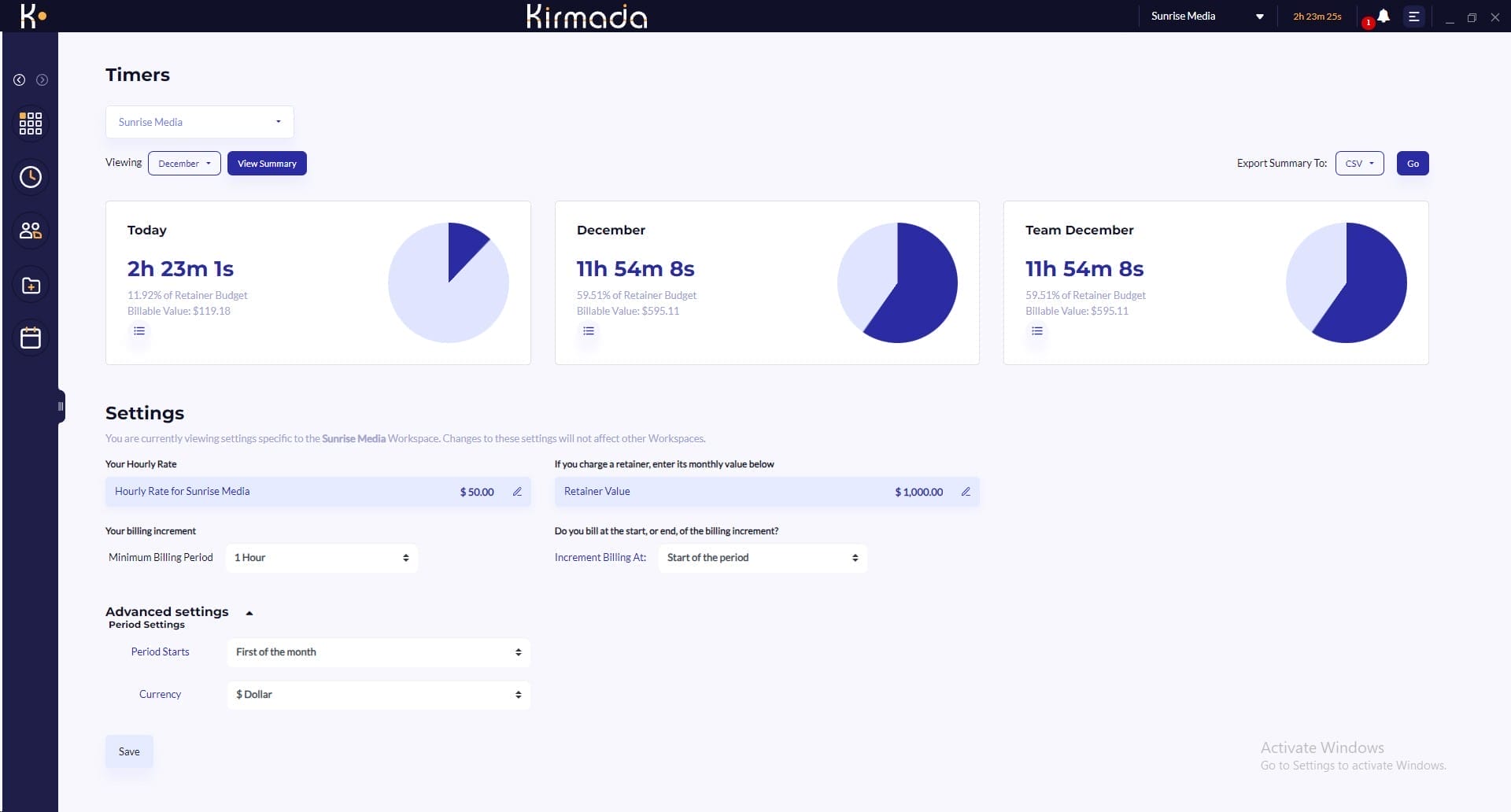Show the Team December list icon
1511x812 pixels.
1037,331
